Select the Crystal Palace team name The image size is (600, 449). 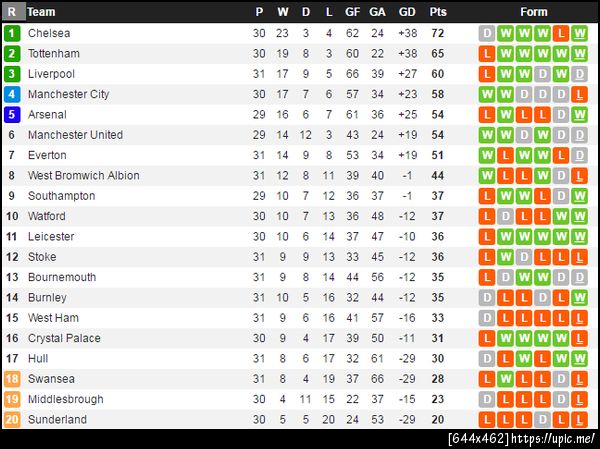pos(64,338)
